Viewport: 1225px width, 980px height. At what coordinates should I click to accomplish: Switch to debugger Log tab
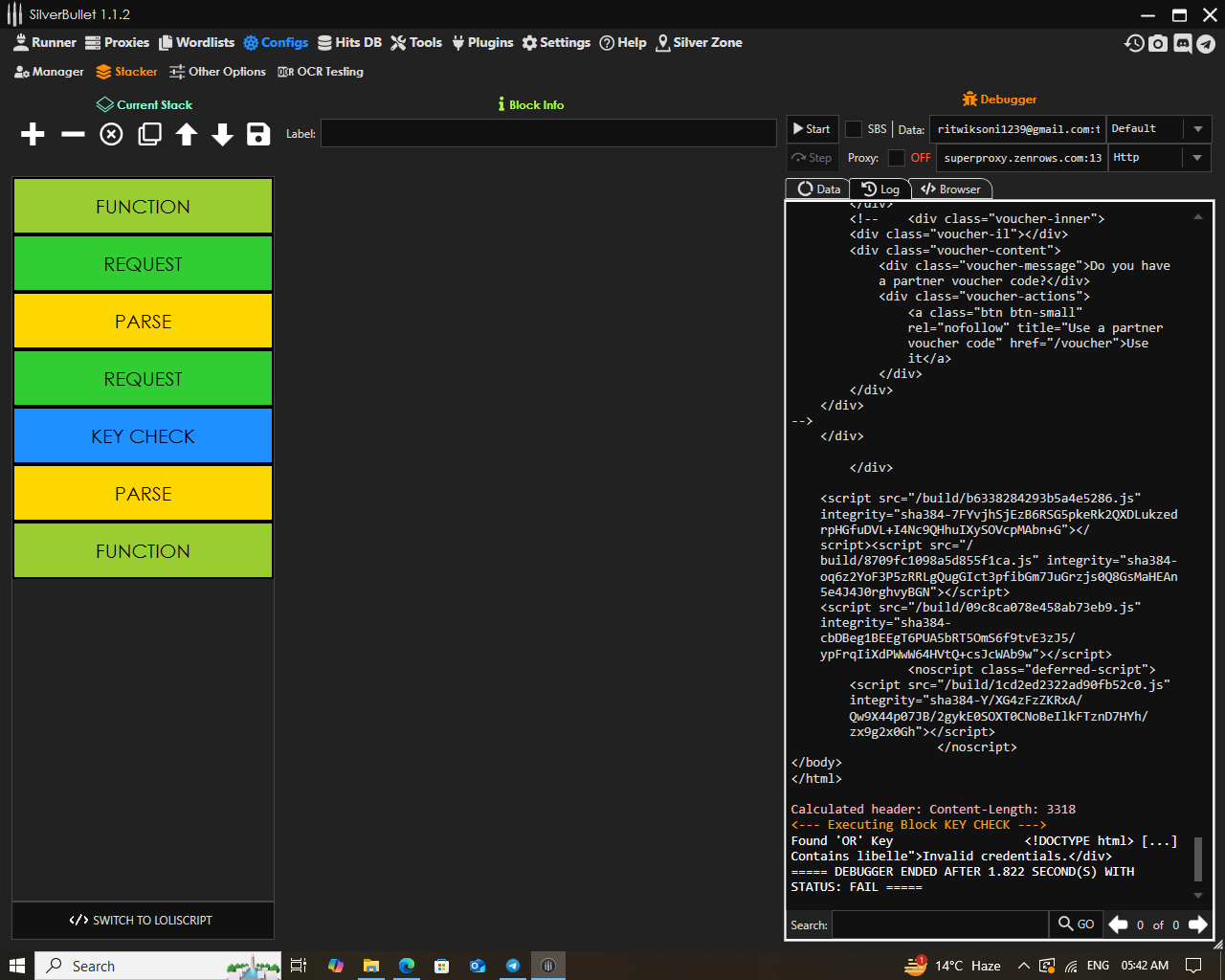point(880,189)
